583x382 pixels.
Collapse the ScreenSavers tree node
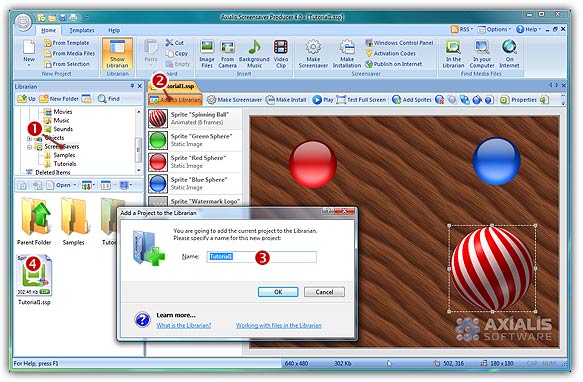click(x=29, y=147)
